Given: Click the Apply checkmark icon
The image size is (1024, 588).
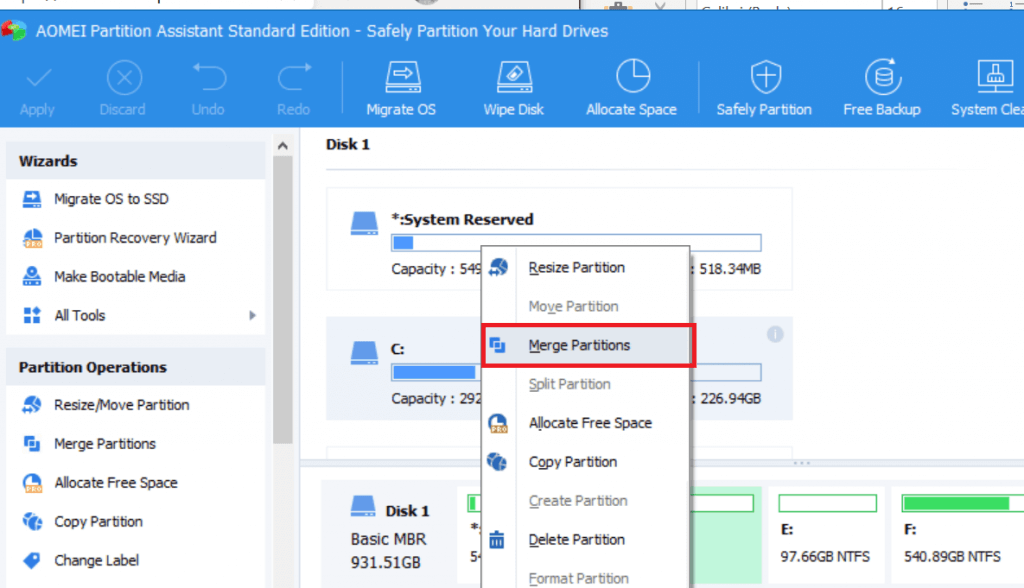Looking at the screenshot, I should point(38,78).
